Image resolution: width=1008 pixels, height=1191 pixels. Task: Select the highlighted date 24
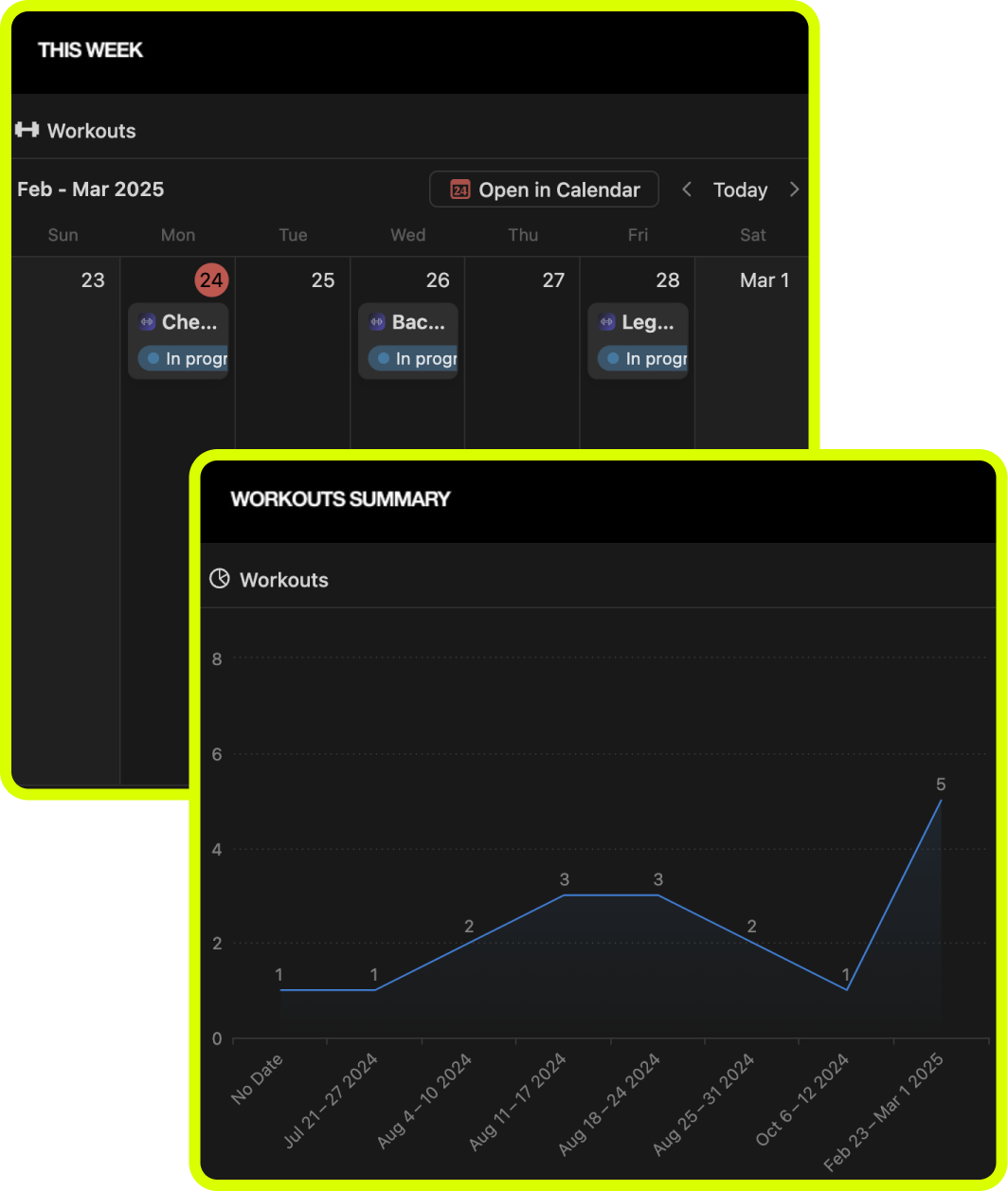212,280
